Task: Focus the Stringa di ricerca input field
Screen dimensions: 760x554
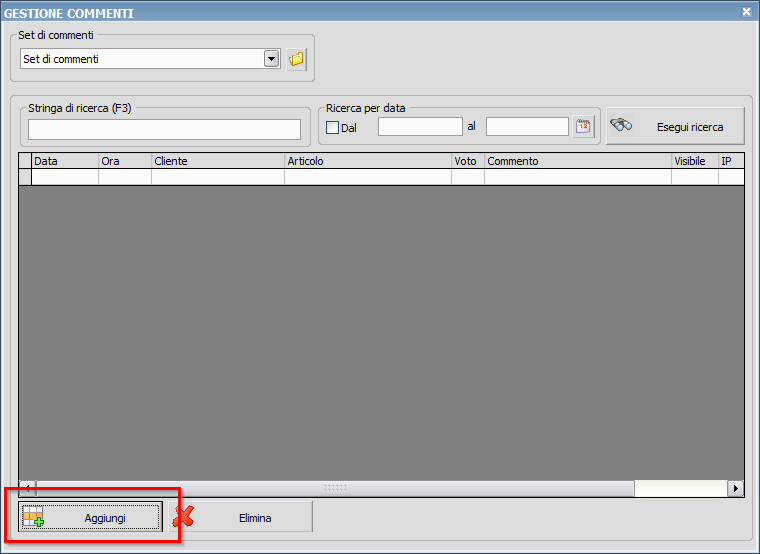Action: (x=164, y=129)
